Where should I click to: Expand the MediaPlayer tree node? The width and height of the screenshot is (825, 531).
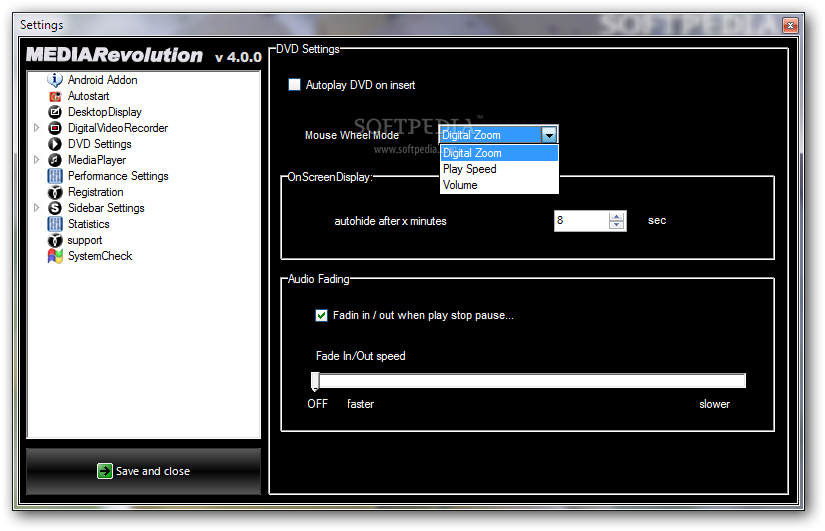click(36, 159)
